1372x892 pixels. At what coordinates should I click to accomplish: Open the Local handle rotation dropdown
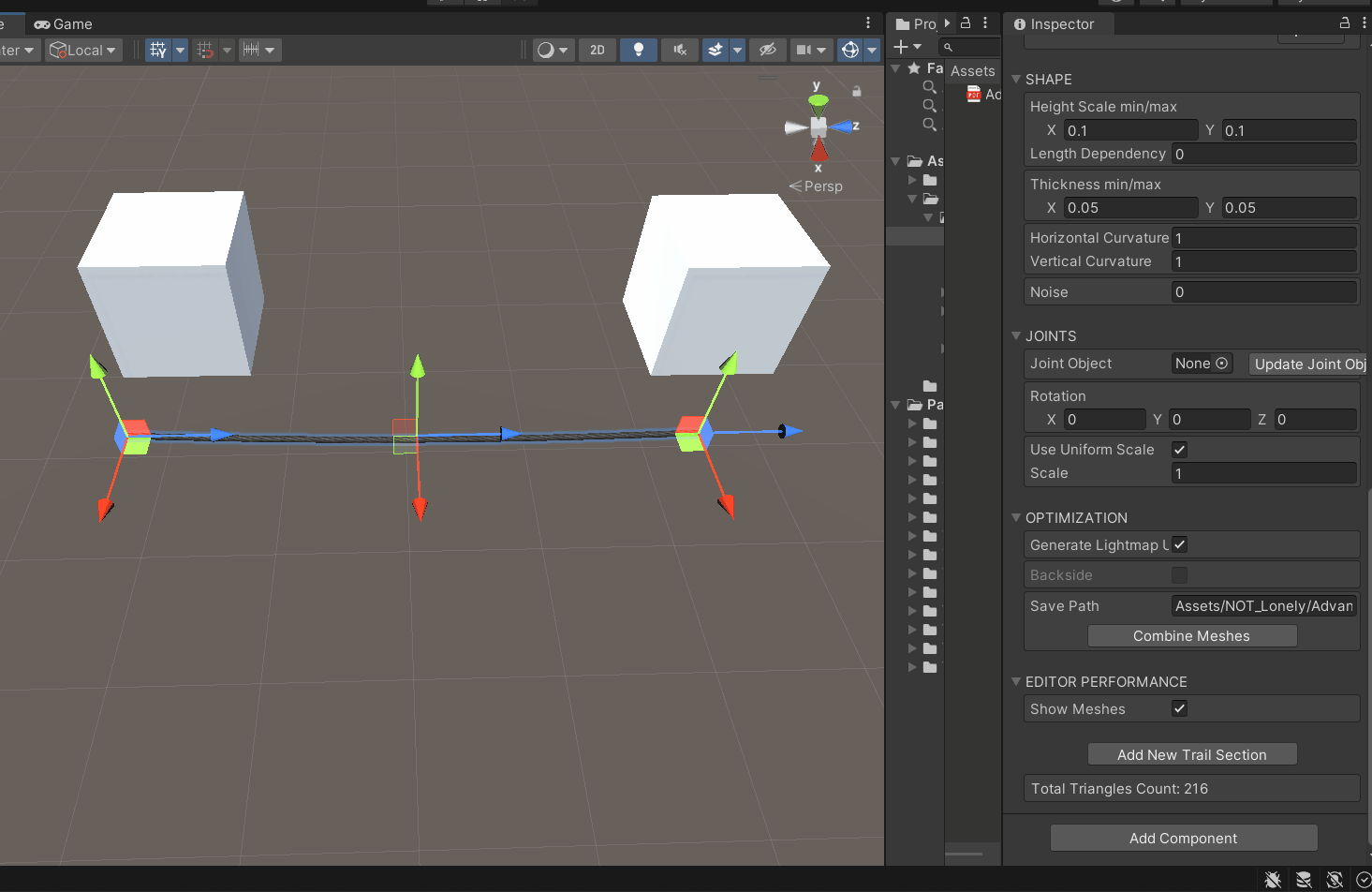tap(83, 50)
